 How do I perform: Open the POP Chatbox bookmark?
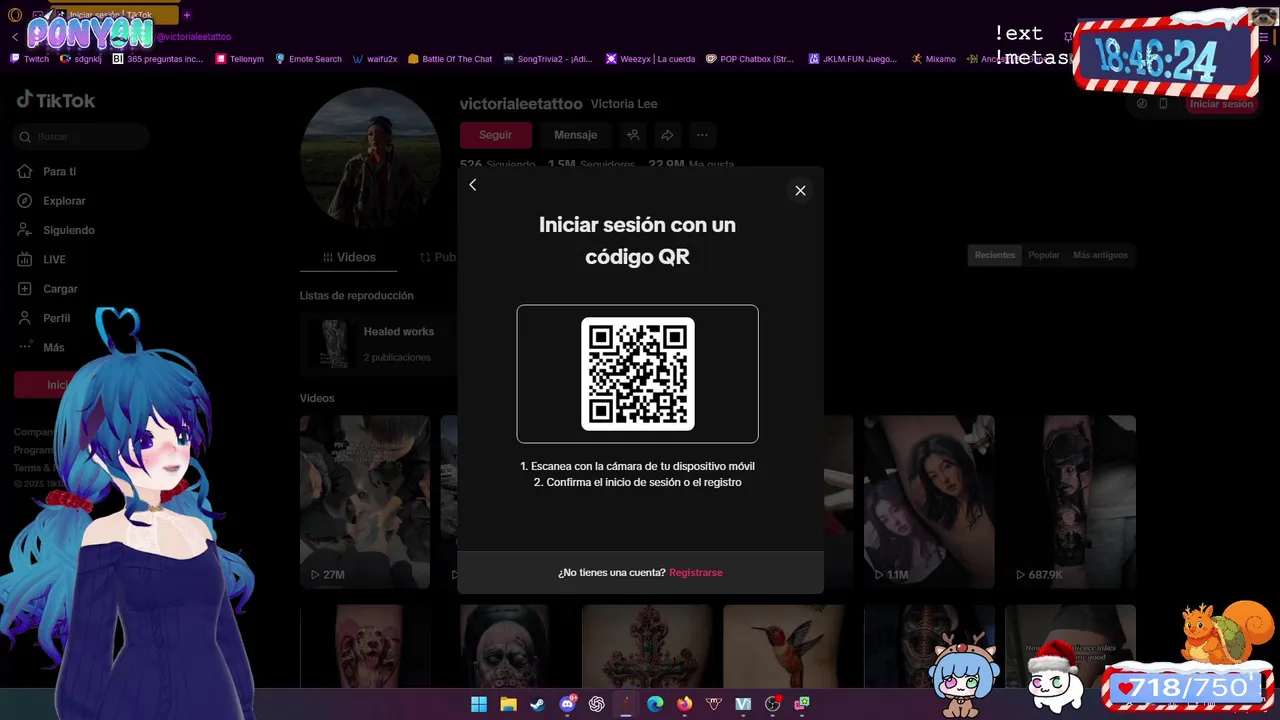750,59
